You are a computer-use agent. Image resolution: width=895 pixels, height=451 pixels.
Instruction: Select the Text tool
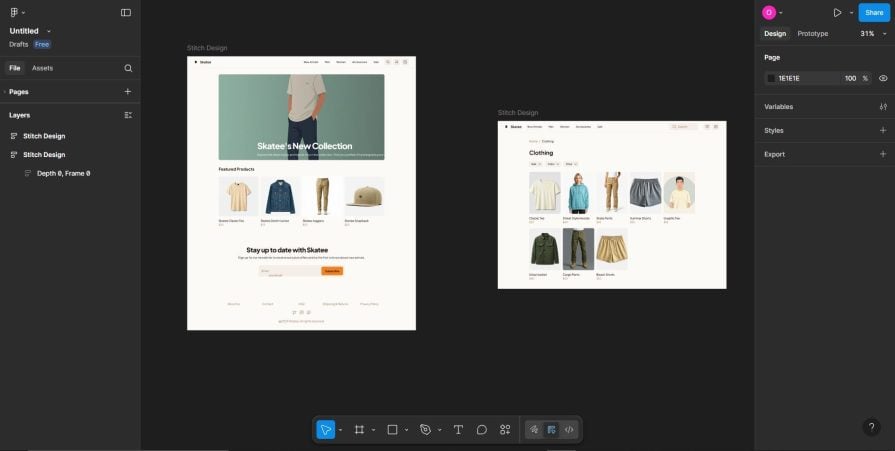pyautogui.click(x=458, y=429)
